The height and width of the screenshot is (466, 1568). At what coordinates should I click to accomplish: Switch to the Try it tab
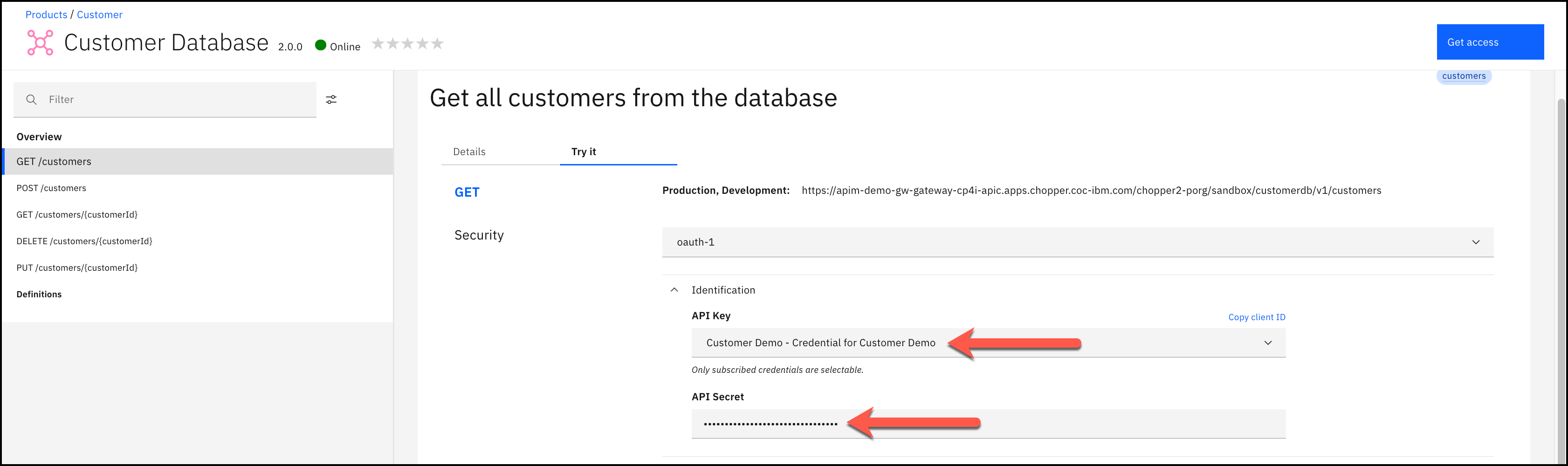618,151
